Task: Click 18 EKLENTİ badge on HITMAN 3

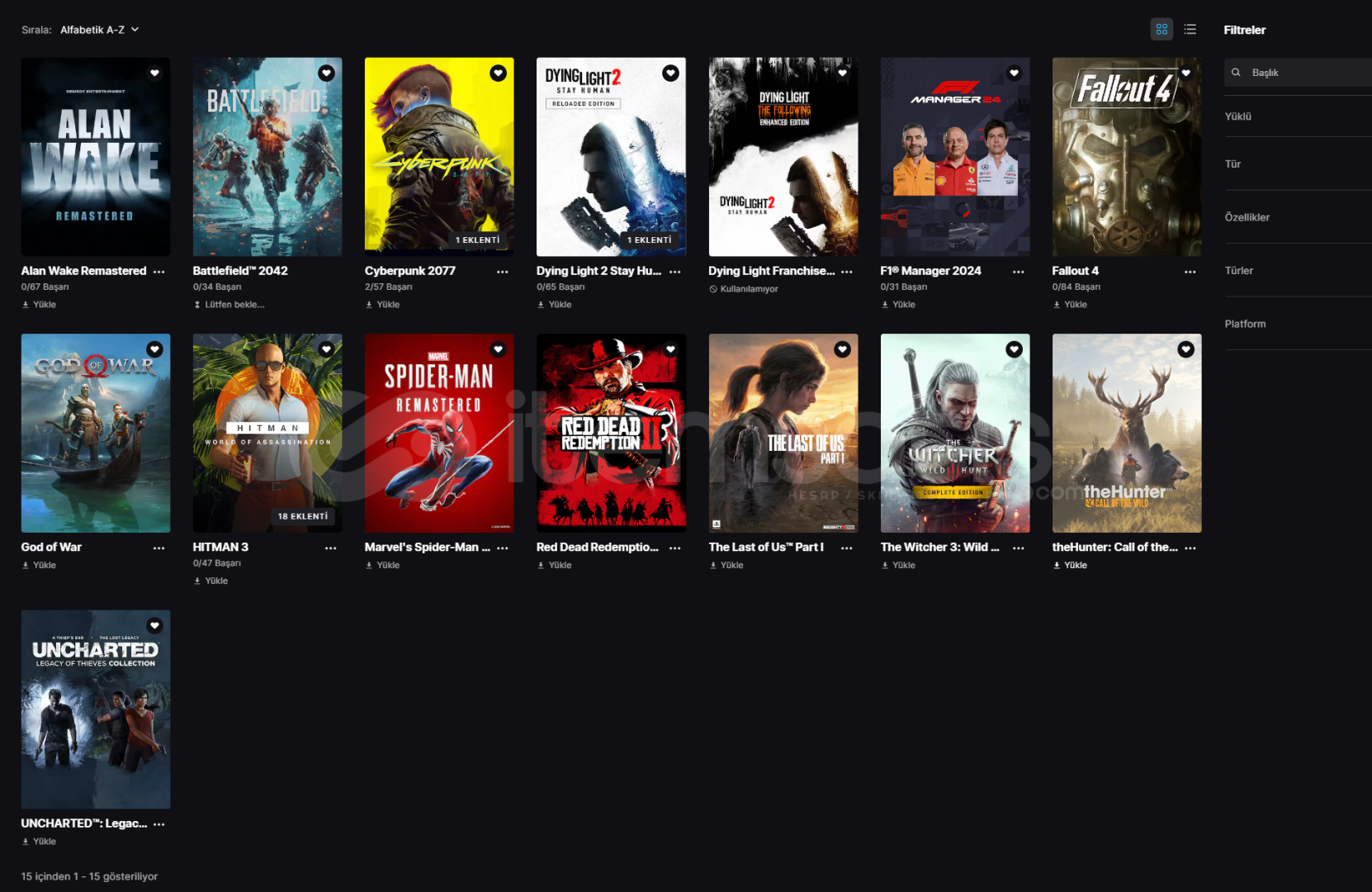Action: [x=303, y=517]
